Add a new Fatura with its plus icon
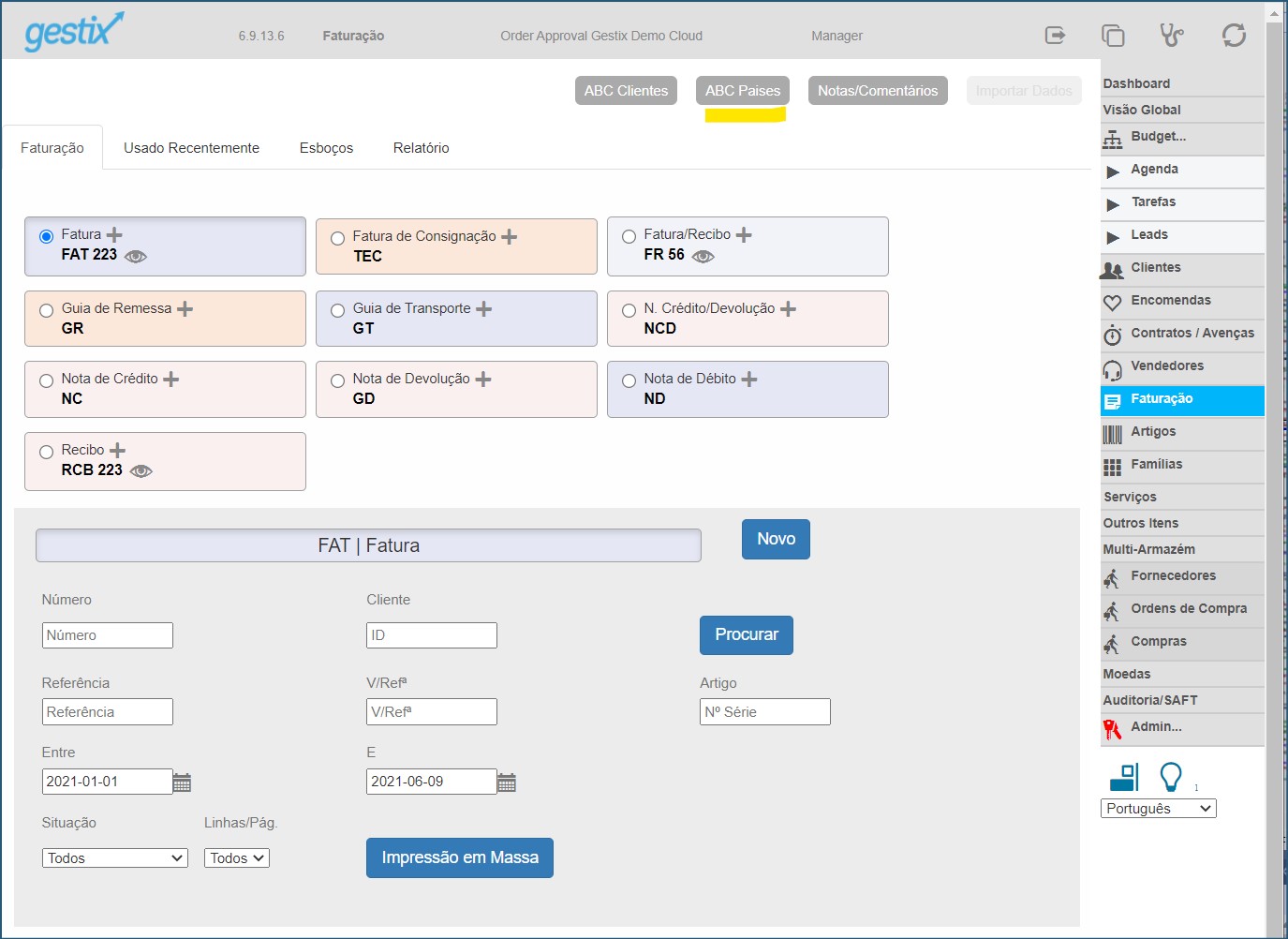This screenshot has width=1288, height=939. coord(114,234)
